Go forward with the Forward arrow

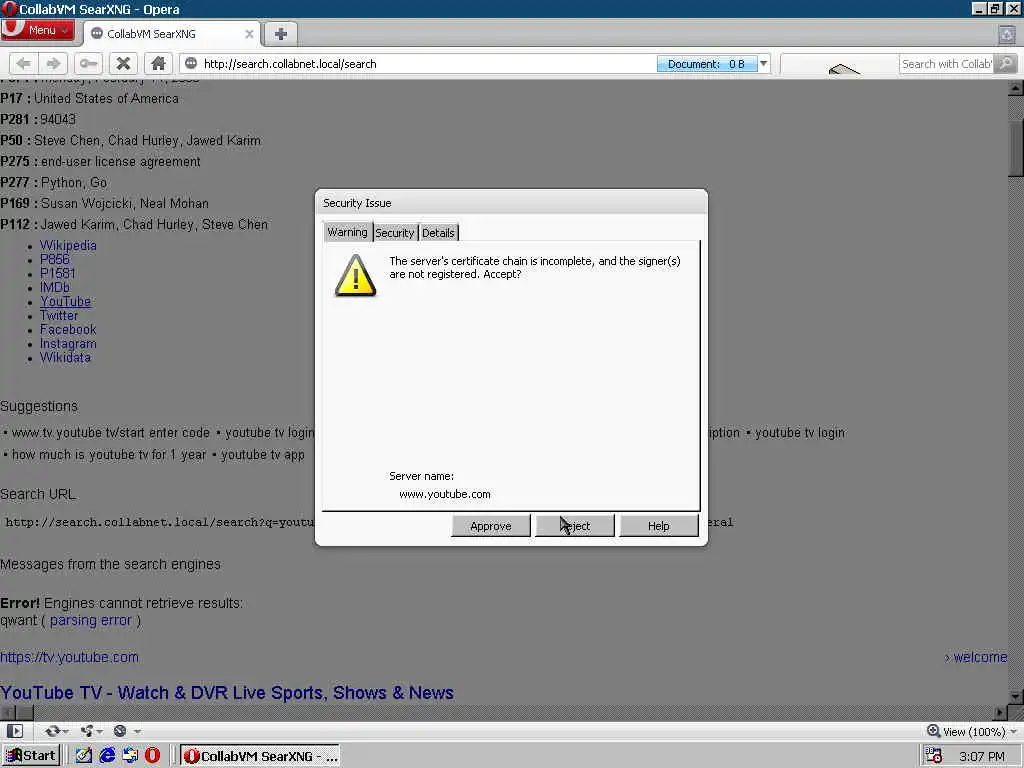pyautogui.click(x=53, y=63)
